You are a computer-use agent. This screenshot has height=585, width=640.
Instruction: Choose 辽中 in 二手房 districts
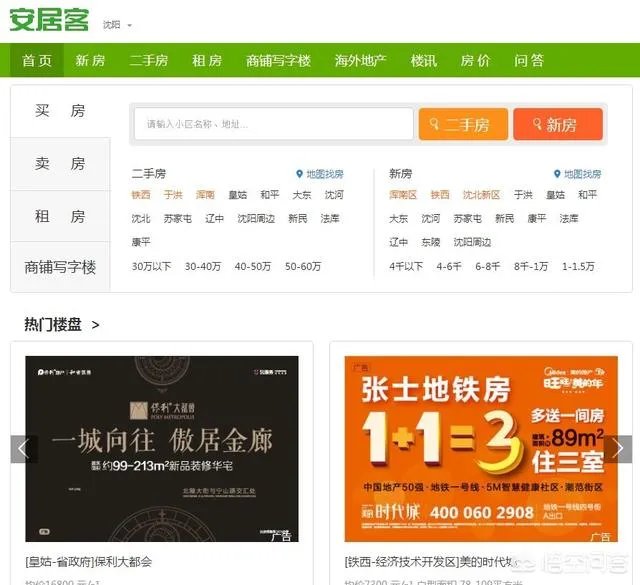coord(215,219)
